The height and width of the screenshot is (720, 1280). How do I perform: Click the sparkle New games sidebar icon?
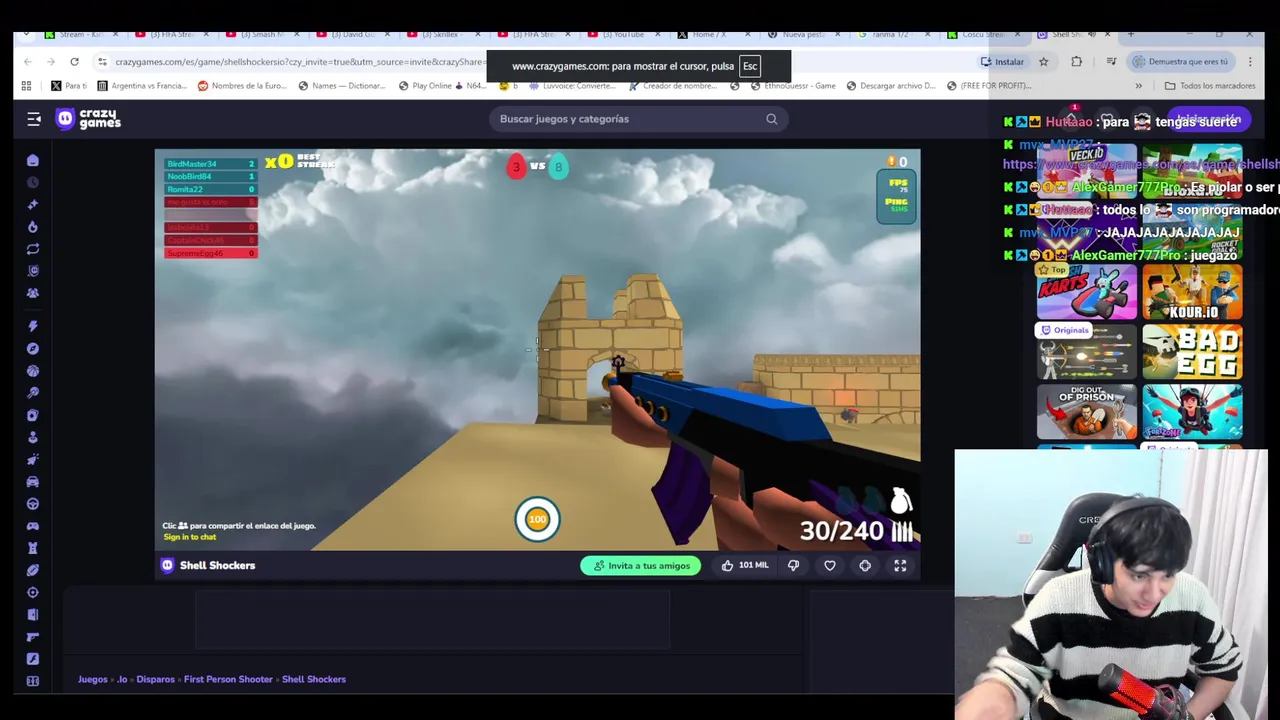point(33,205)
